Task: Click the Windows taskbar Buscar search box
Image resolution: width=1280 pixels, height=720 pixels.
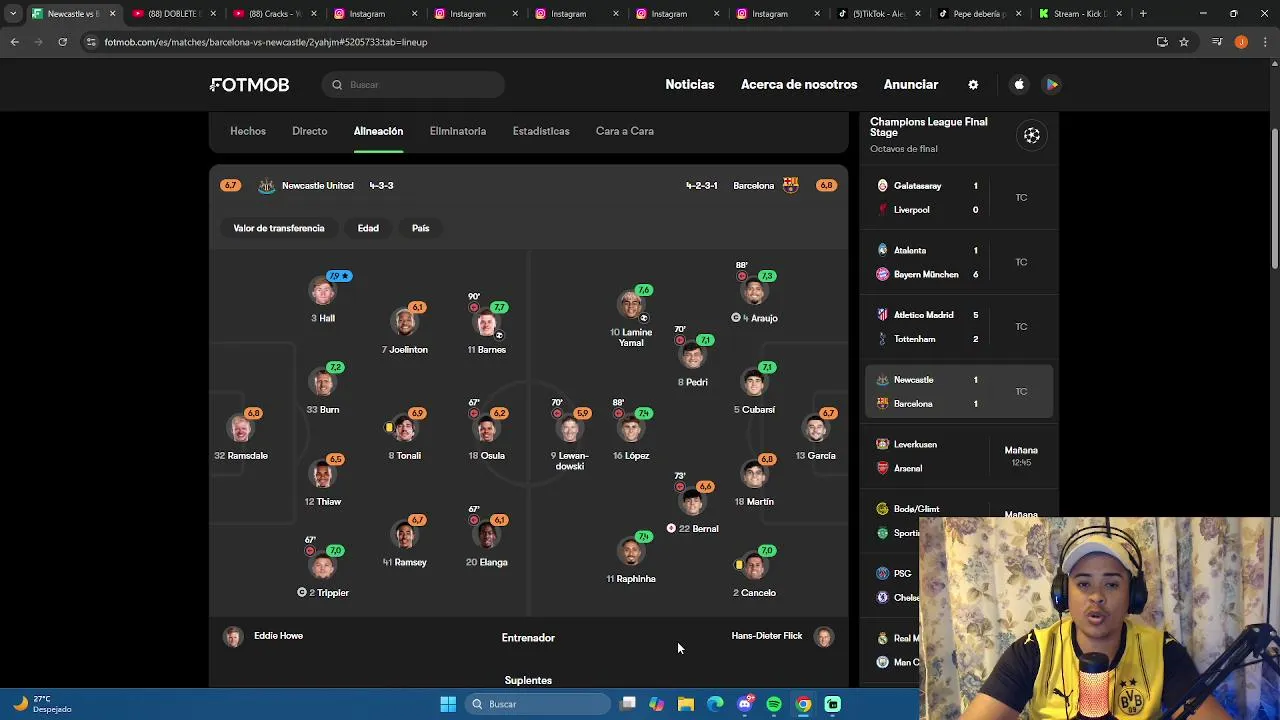Action: coord(538,704)
